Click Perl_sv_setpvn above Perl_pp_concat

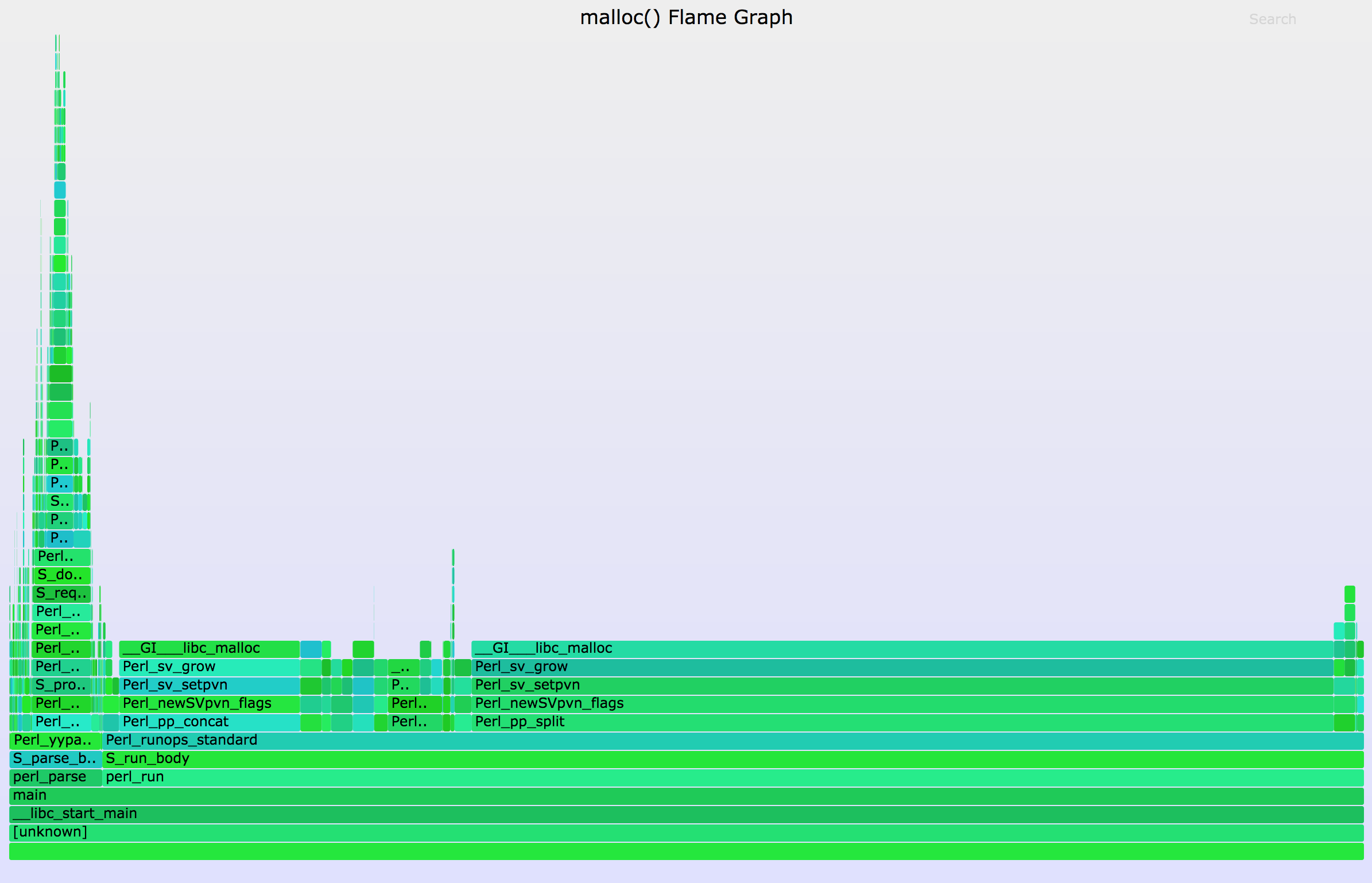click(x=210, y=686)
